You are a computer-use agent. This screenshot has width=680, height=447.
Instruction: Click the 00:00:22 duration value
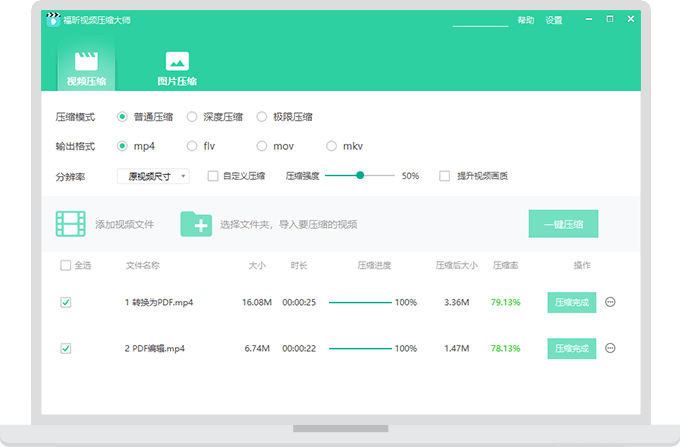click(299, 348)
